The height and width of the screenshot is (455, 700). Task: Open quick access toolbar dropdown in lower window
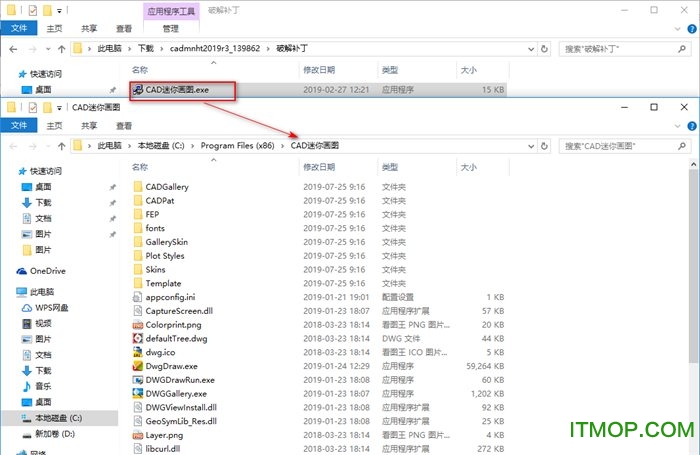(59, 108)
